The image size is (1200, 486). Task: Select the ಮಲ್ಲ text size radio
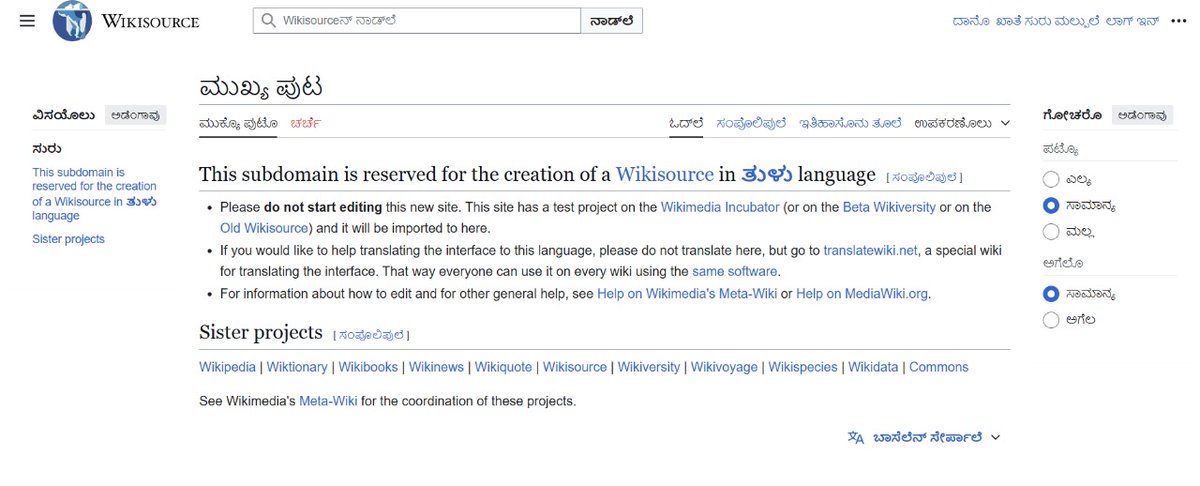(x=1050, y=232)
